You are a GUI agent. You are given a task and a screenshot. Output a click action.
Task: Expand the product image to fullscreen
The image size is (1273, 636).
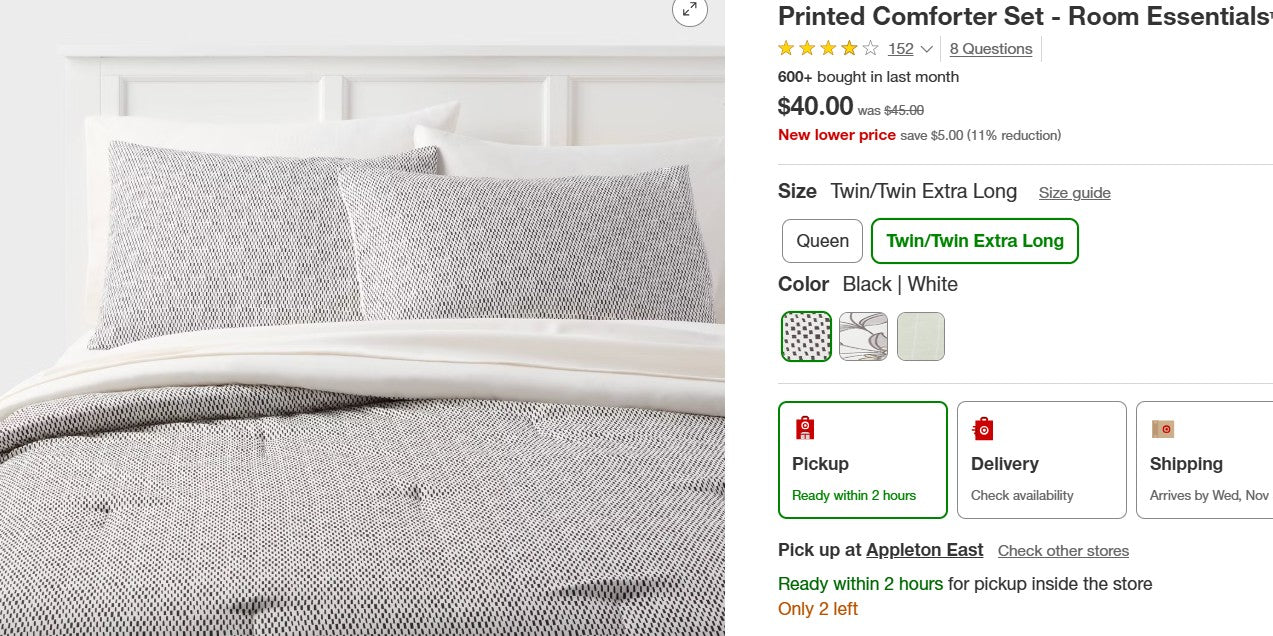[689, 13]
